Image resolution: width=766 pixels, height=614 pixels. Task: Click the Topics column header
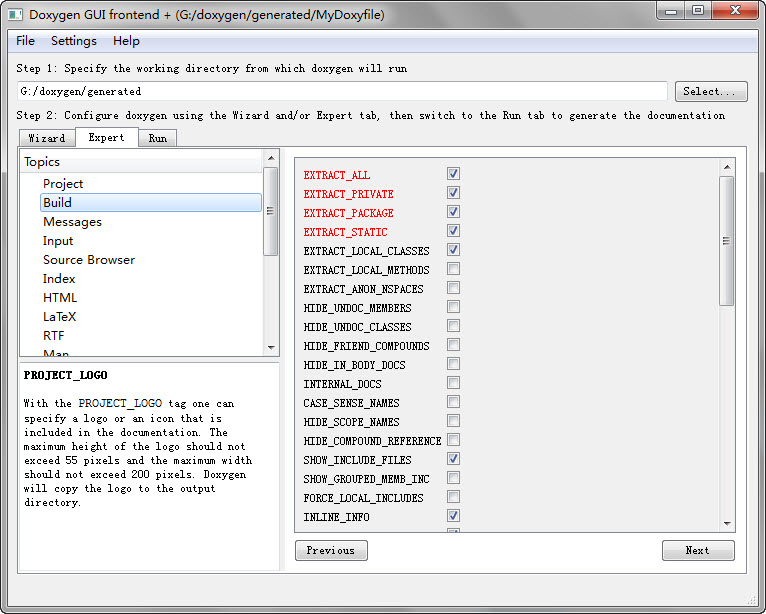point(141,162)
